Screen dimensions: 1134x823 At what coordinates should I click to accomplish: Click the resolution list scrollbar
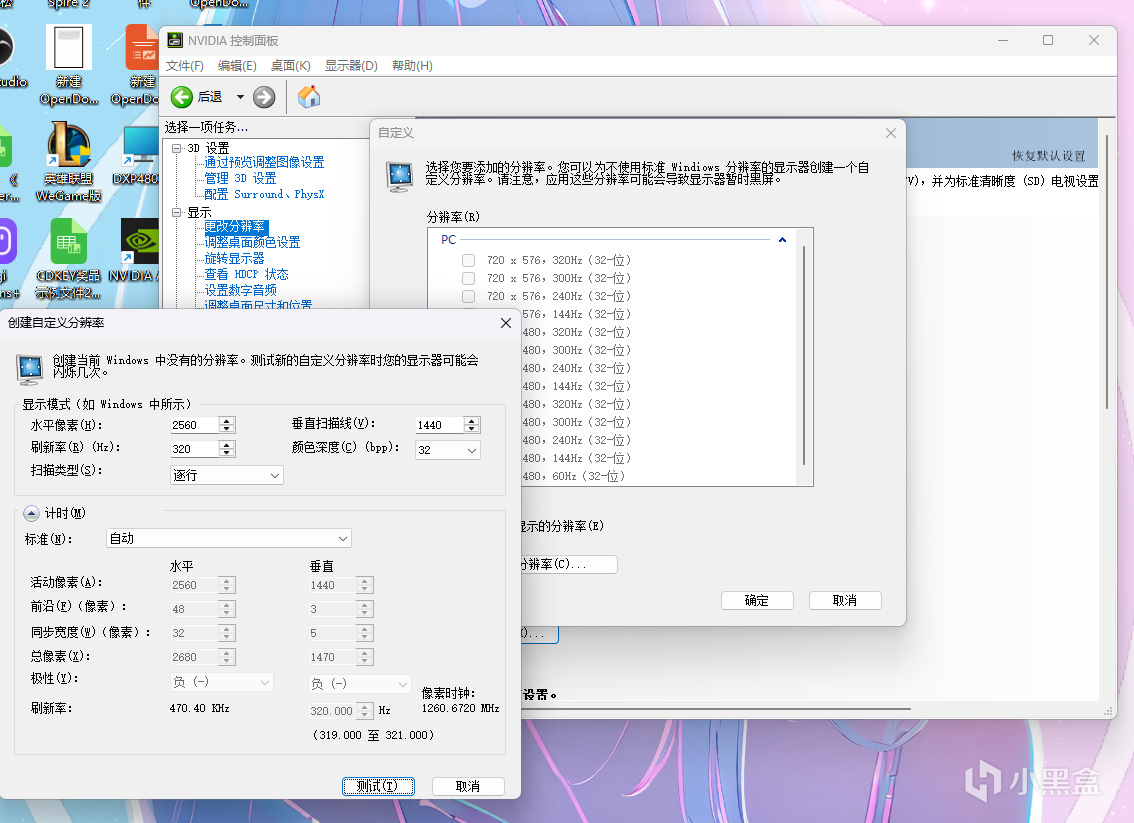803,354
